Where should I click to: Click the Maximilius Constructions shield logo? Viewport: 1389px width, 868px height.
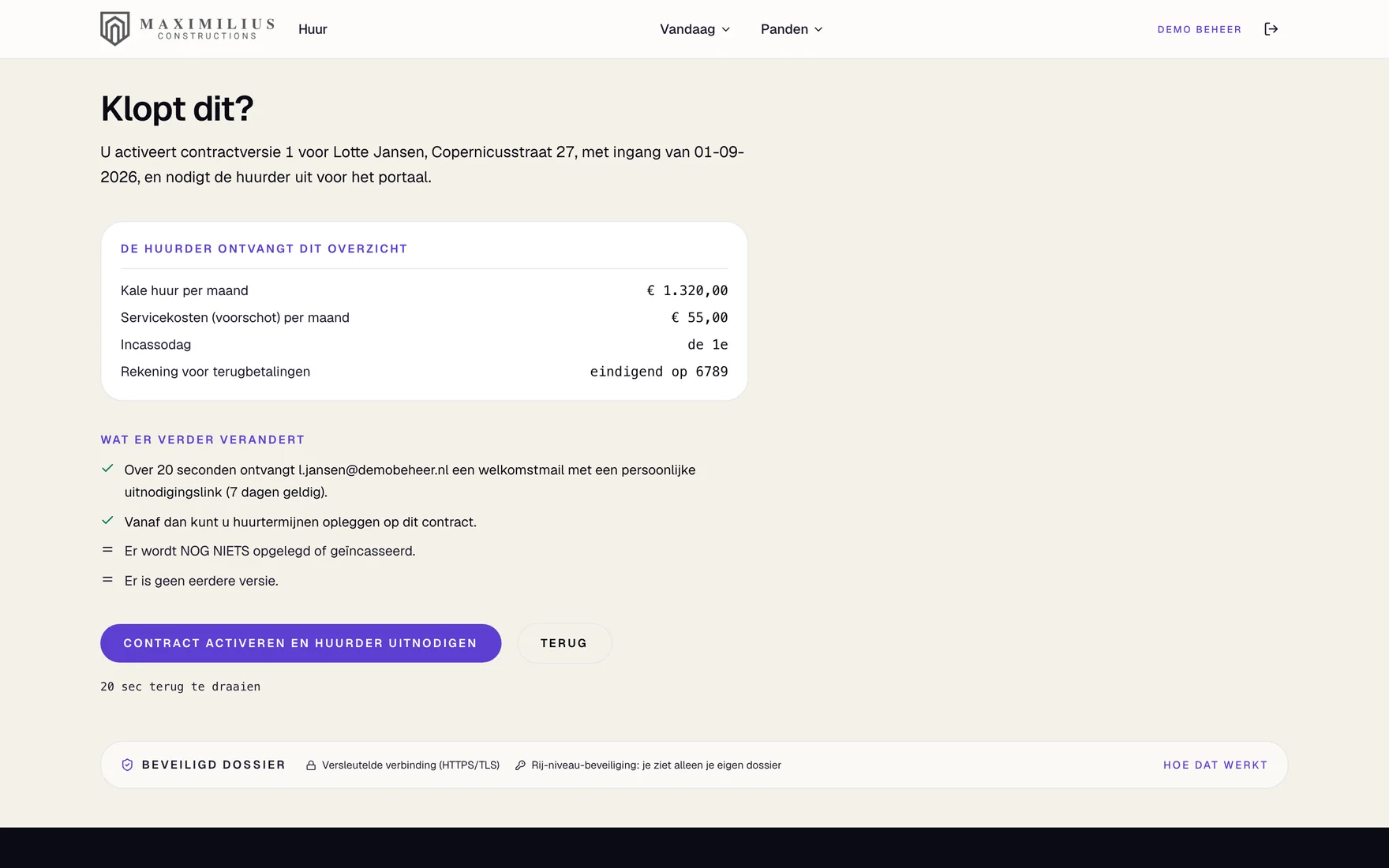coord(114,29)
